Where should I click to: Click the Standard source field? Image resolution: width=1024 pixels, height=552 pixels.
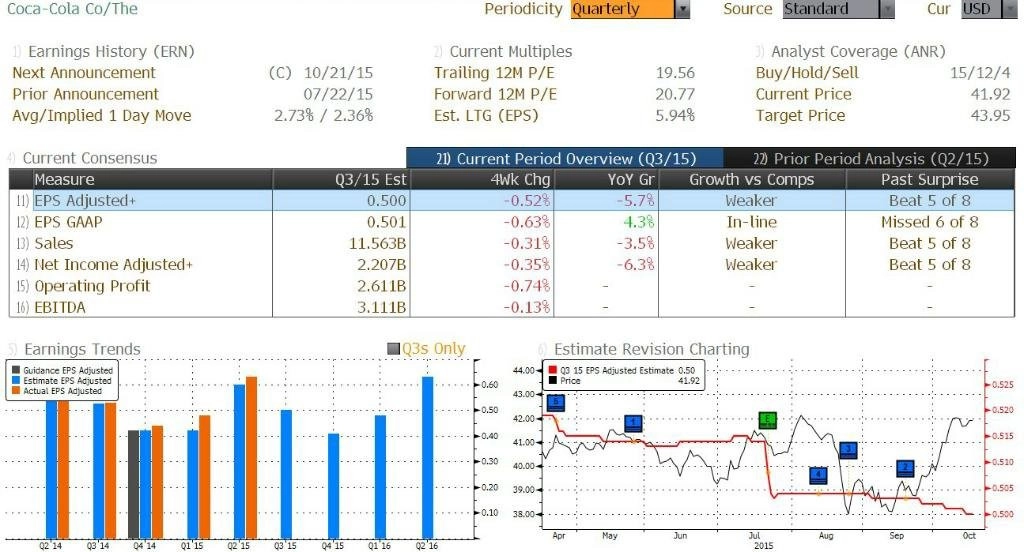tap(831, 9)
